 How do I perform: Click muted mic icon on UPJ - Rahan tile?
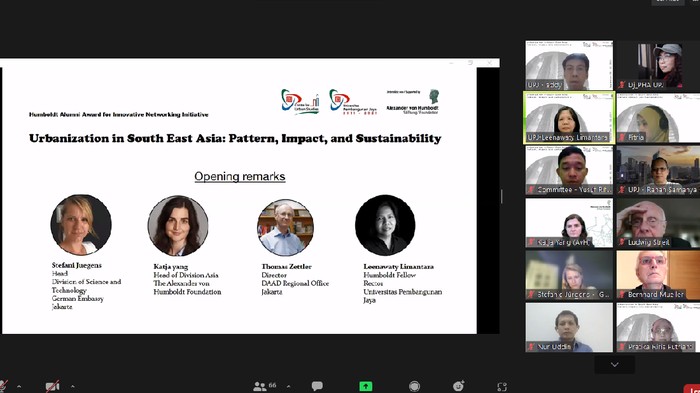point(622,190)
